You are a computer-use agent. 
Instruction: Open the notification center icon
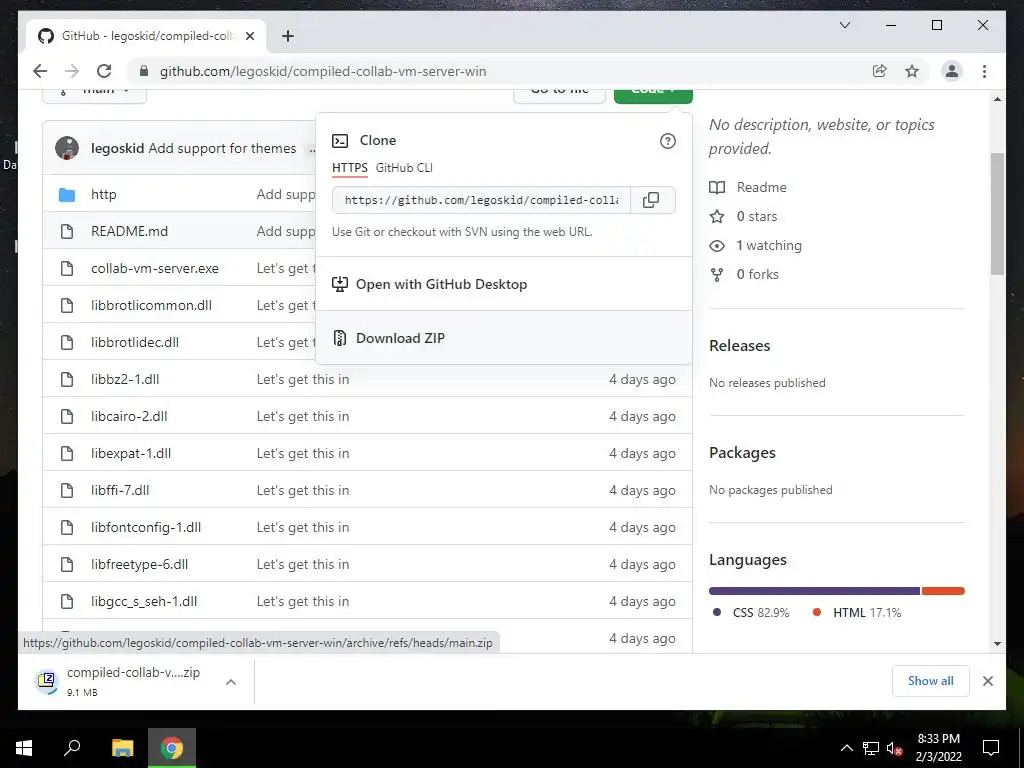991,748
